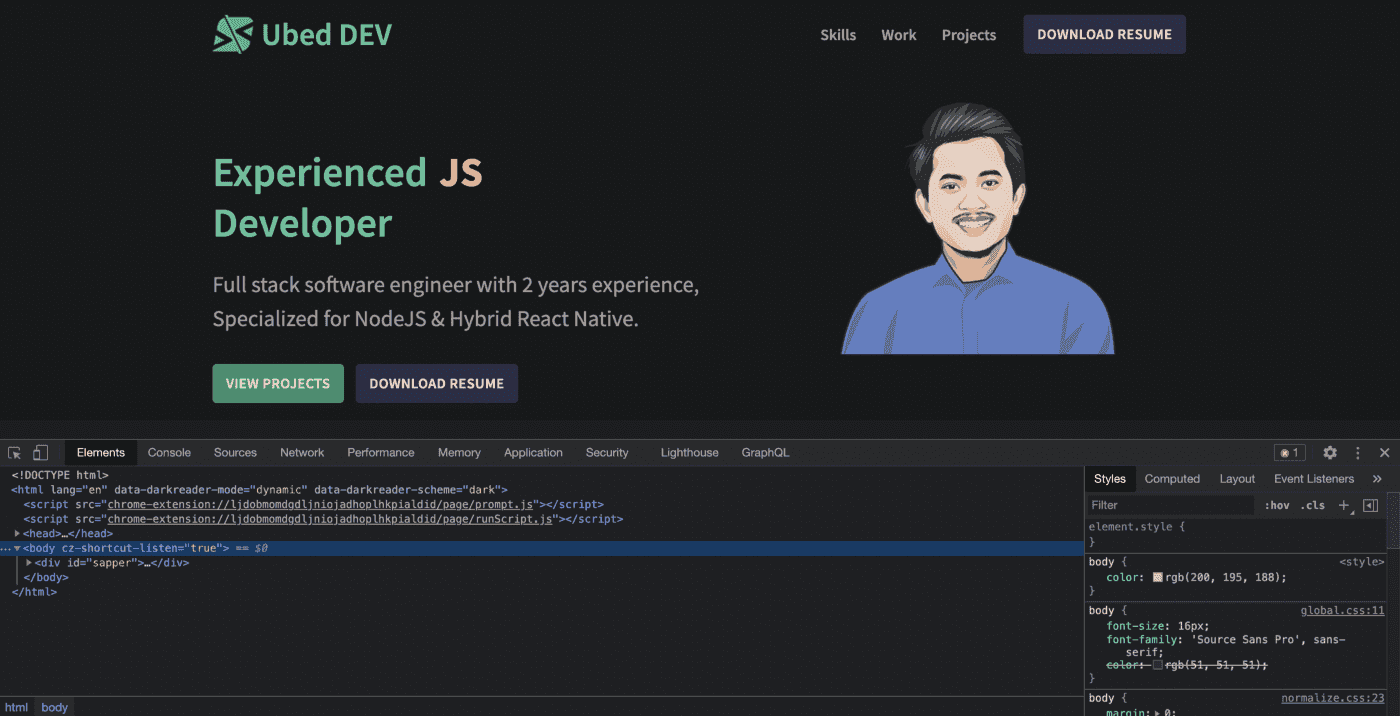1400x716 pixels.
Task: Open the Memory tab
Action: 459,453
